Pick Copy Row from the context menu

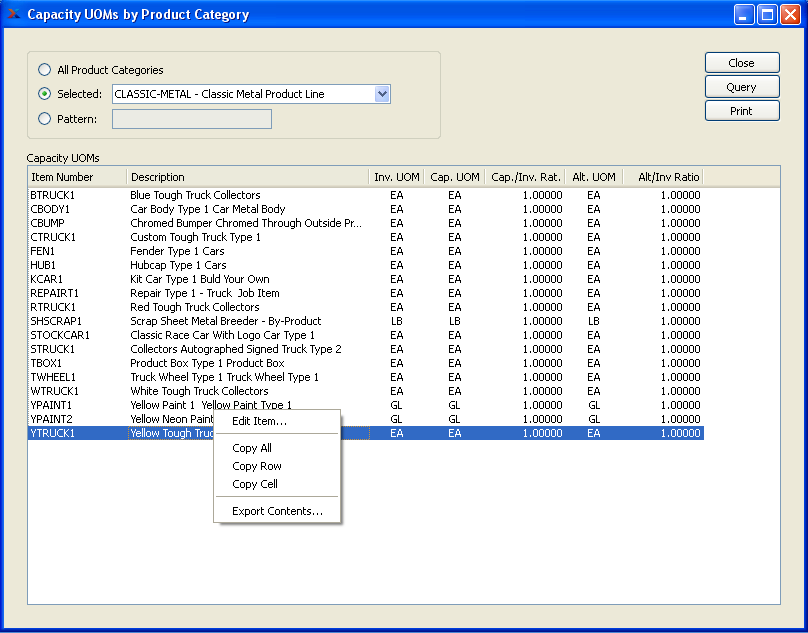(257, 466)
